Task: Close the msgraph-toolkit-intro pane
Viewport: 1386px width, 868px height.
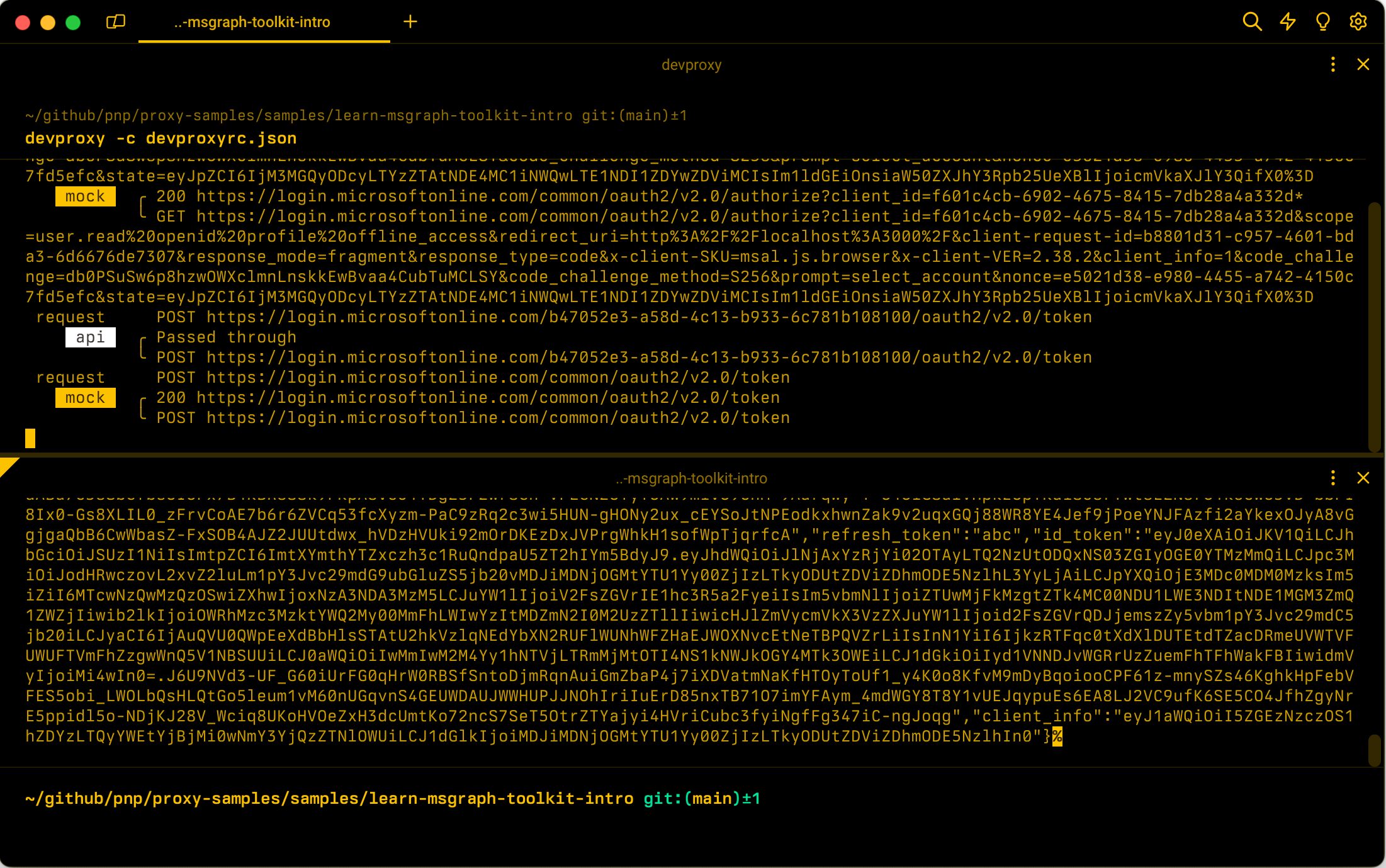Action: tap(1363, 478)
